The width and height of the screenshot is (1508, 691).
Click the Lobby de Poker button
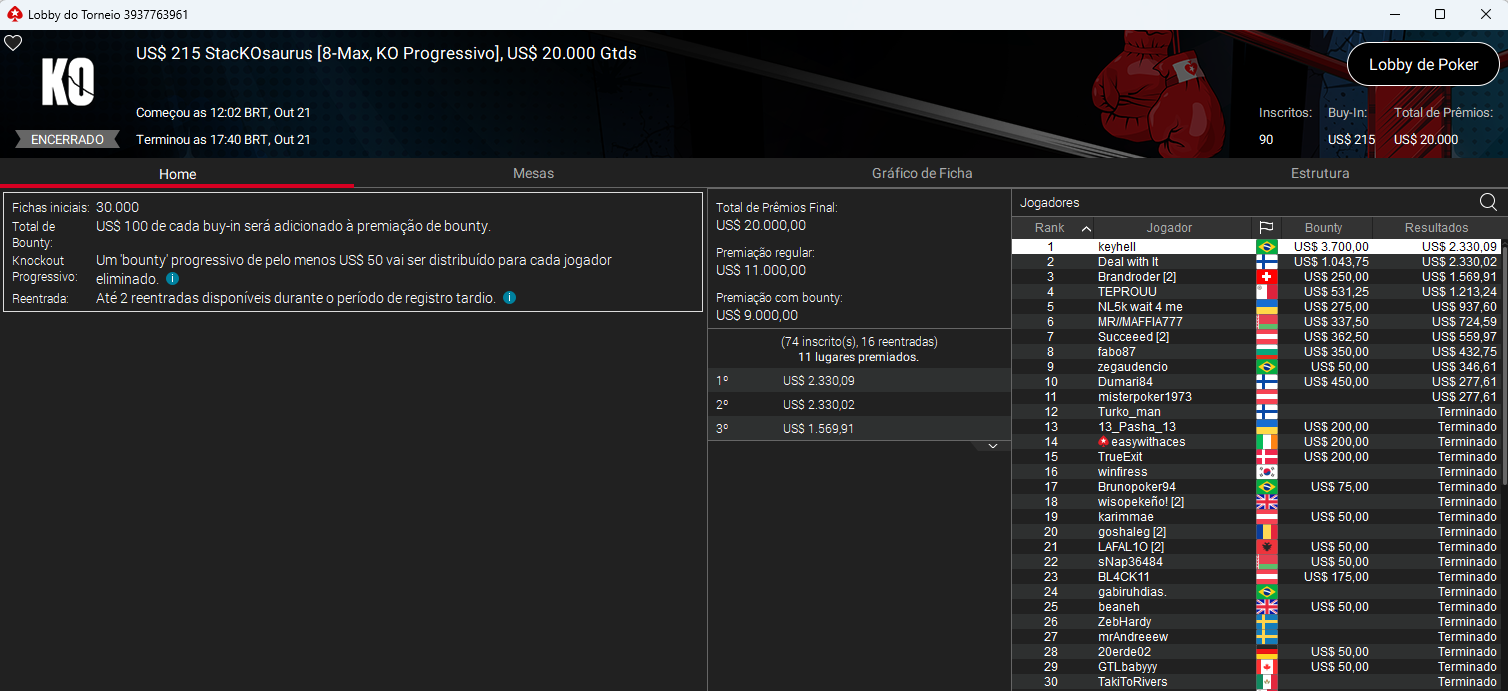[x=1423, y=64]
